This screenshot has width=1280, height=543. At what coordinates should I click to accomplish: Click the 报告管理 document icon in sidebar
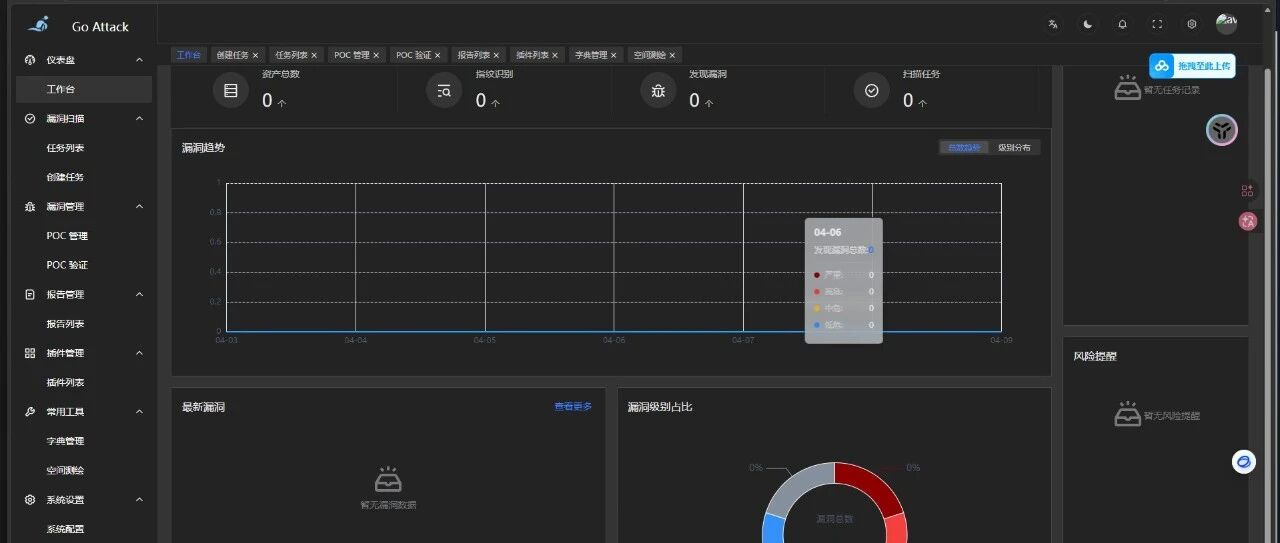coord(30,295)
